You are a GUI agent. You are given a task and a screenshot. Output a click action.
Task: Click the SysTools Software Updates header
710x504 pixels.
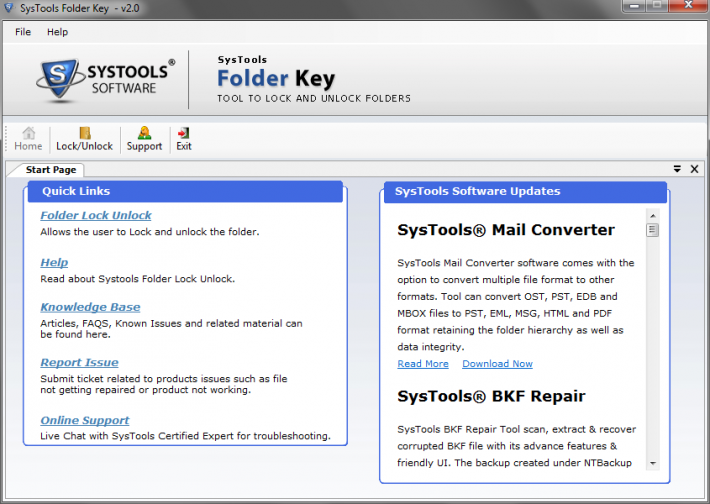[x=525, y=191]
